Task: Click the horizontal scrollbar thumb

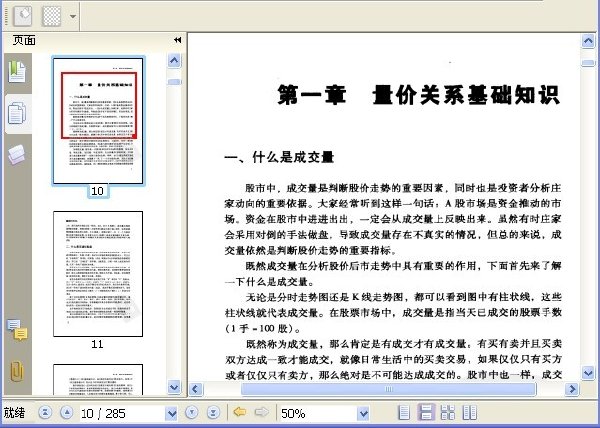Action: 388,389
